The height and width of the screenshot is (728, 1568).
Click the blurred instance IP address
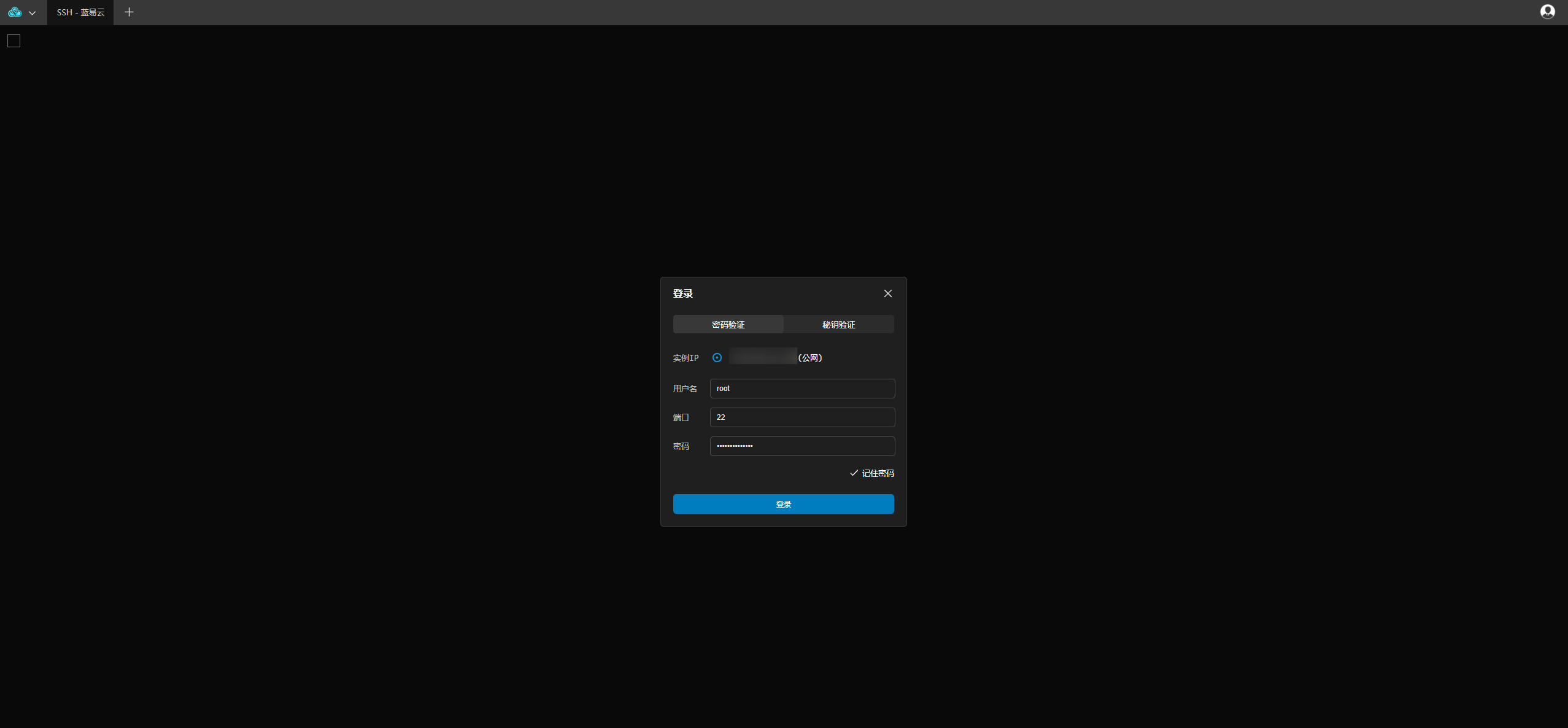click(x=762, y=357)
